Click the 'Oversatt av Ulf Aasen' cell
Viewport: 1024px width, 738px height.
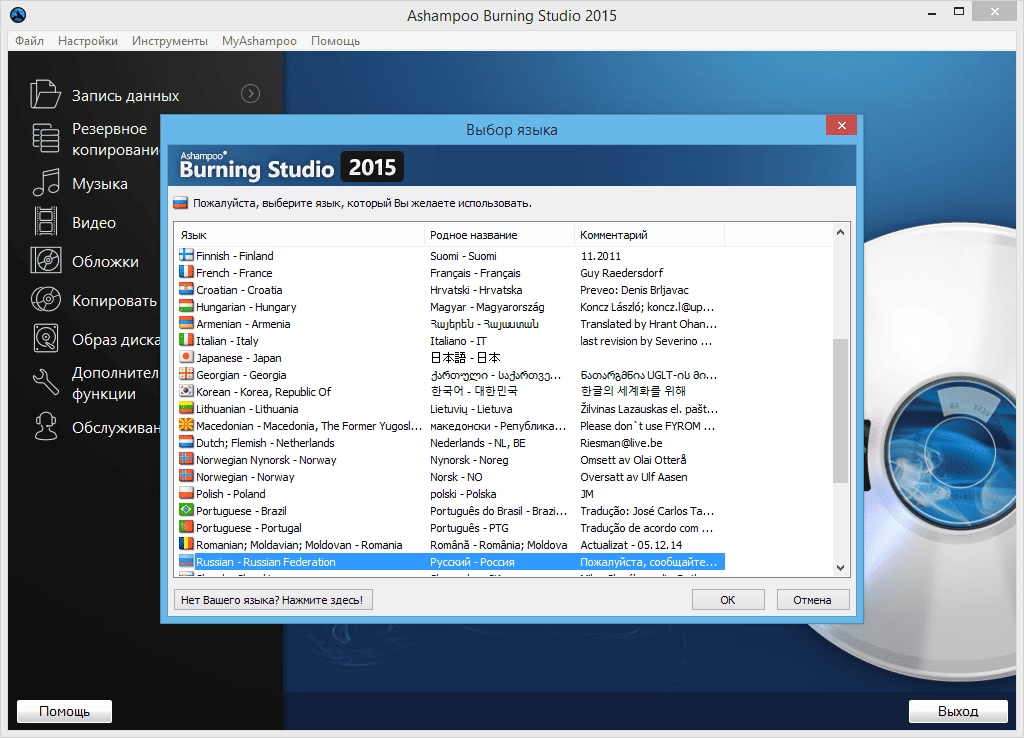[633, 477]
